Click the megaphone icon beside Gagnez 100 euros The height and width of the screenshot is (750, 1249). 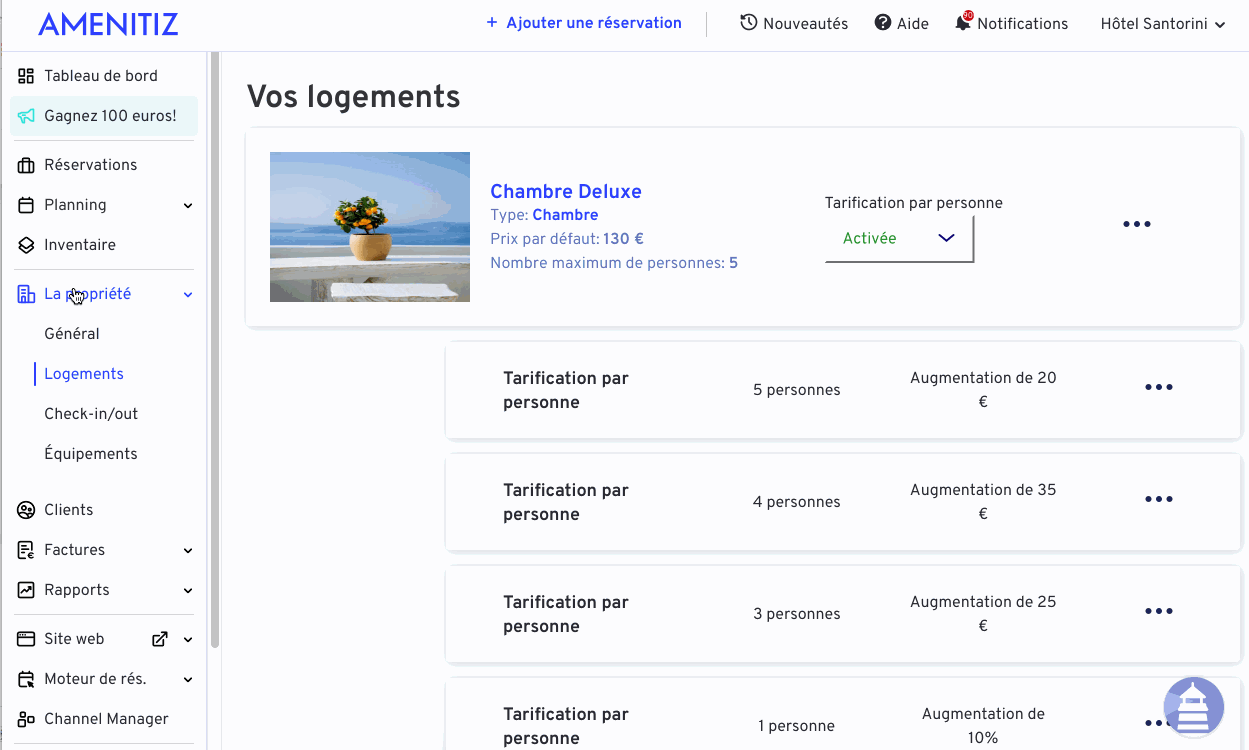[x=26, y=116]
